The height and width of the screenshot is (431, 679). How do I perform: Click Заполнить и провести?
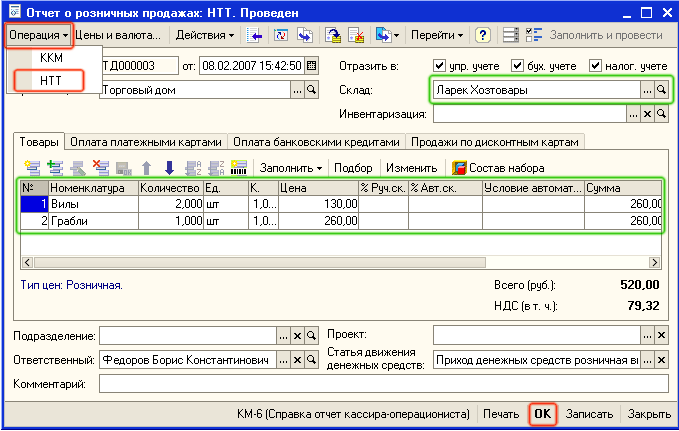tap(606, 35)
